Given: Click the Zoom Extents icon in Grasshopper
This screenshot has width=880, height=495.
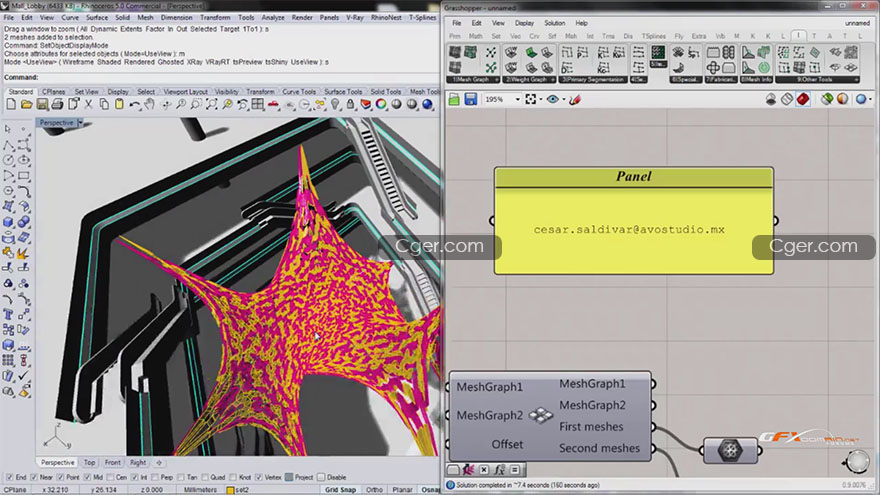Looking at the screenshot, I should tap(530, 100).
